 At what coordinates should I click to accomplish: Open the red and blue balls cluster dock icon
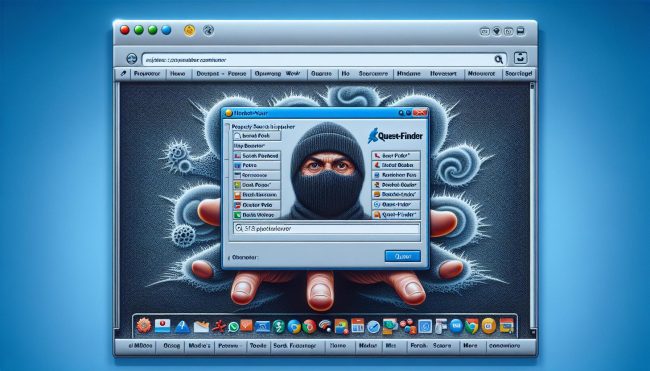click(x=407, y=327)
